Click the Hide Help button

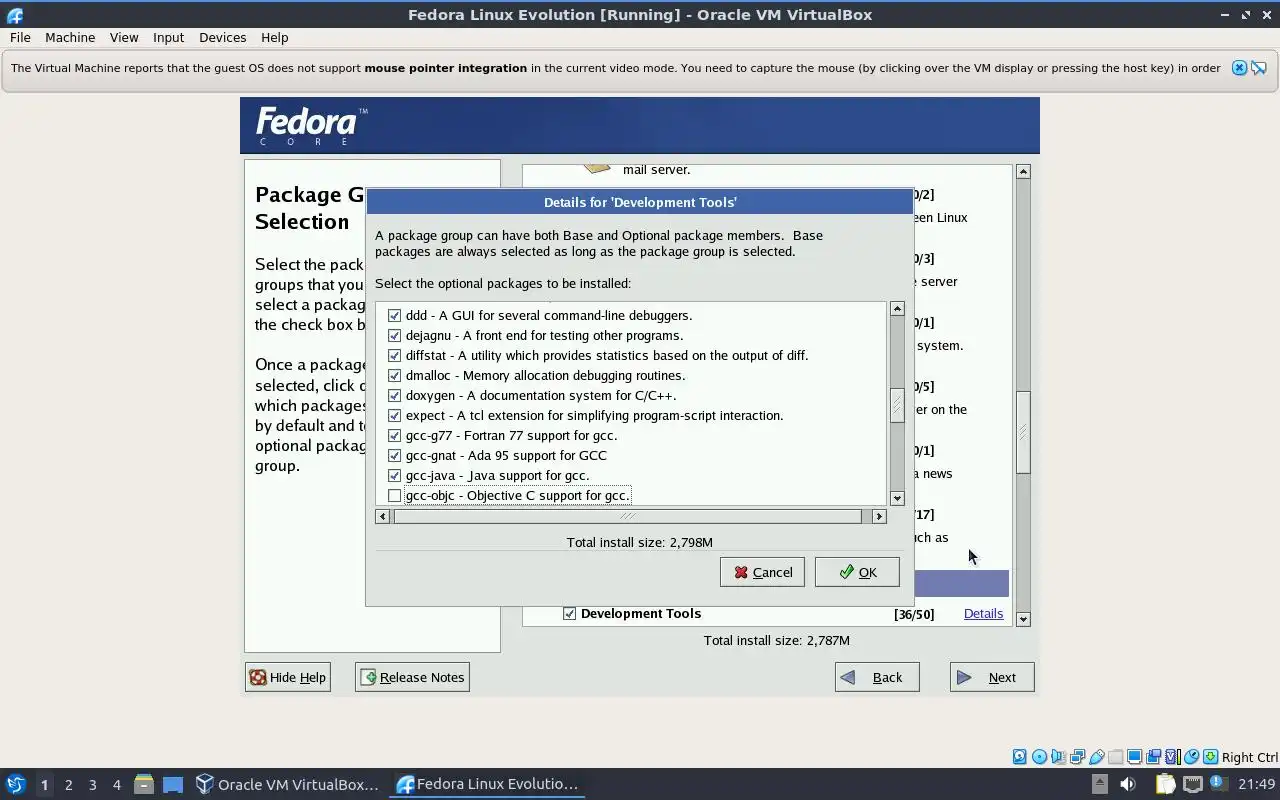[x=288, y=677]
